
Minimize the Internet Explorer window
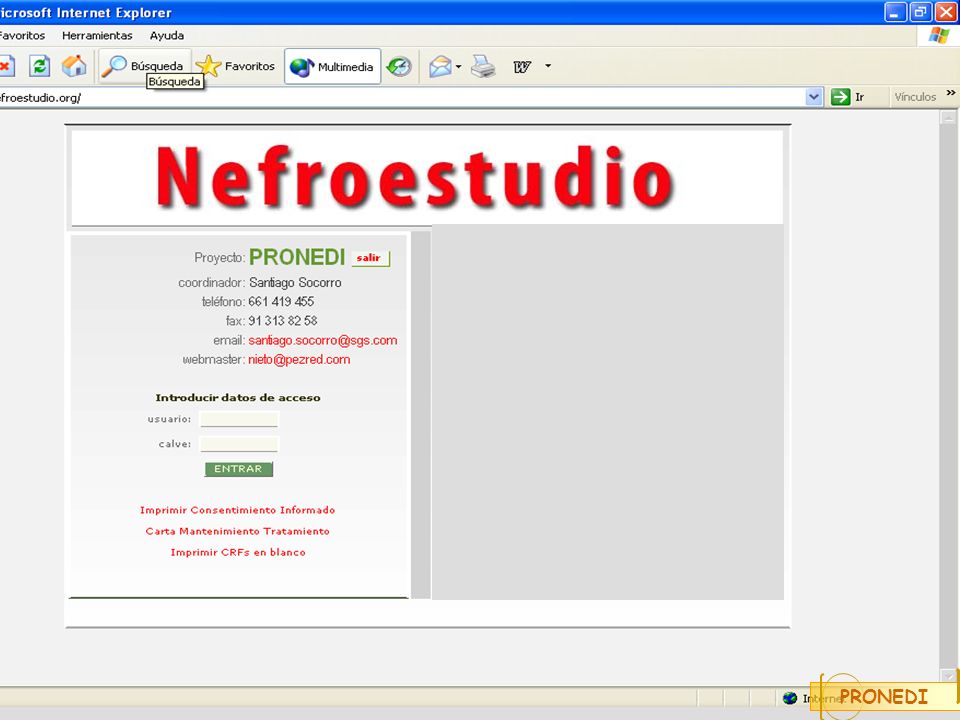pos(895,12)
